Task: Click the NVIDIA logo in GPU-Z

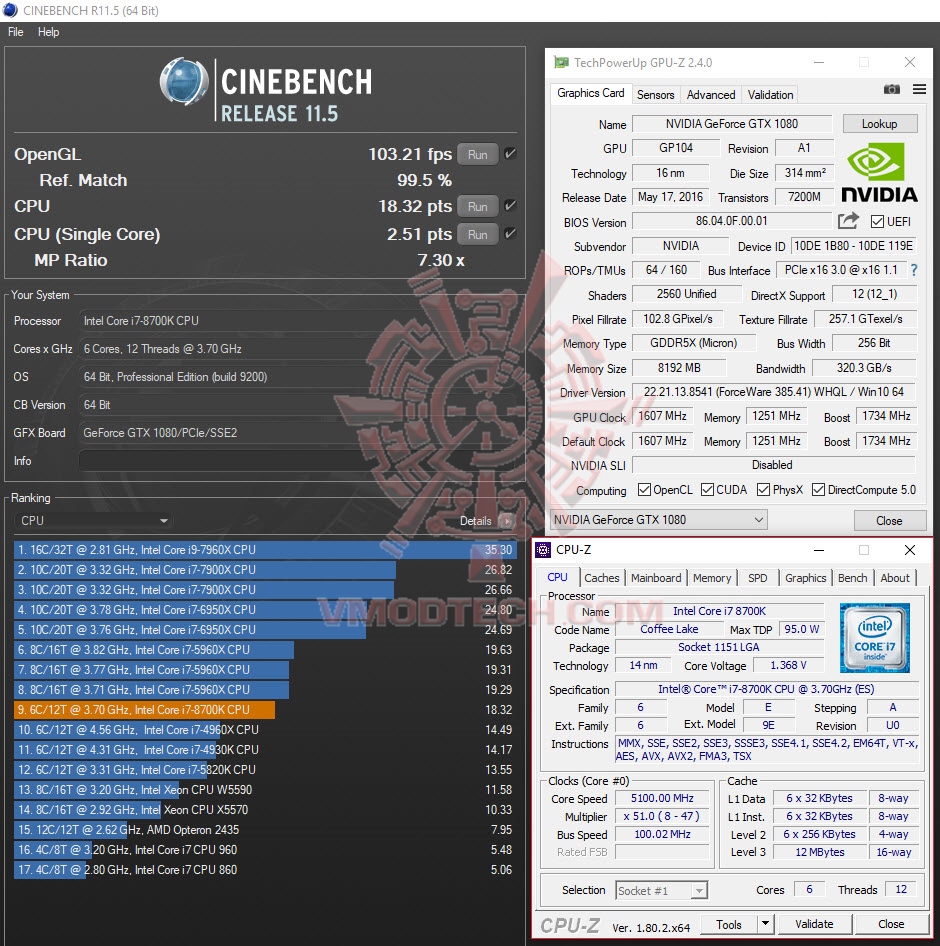Action: coord(879,173)
